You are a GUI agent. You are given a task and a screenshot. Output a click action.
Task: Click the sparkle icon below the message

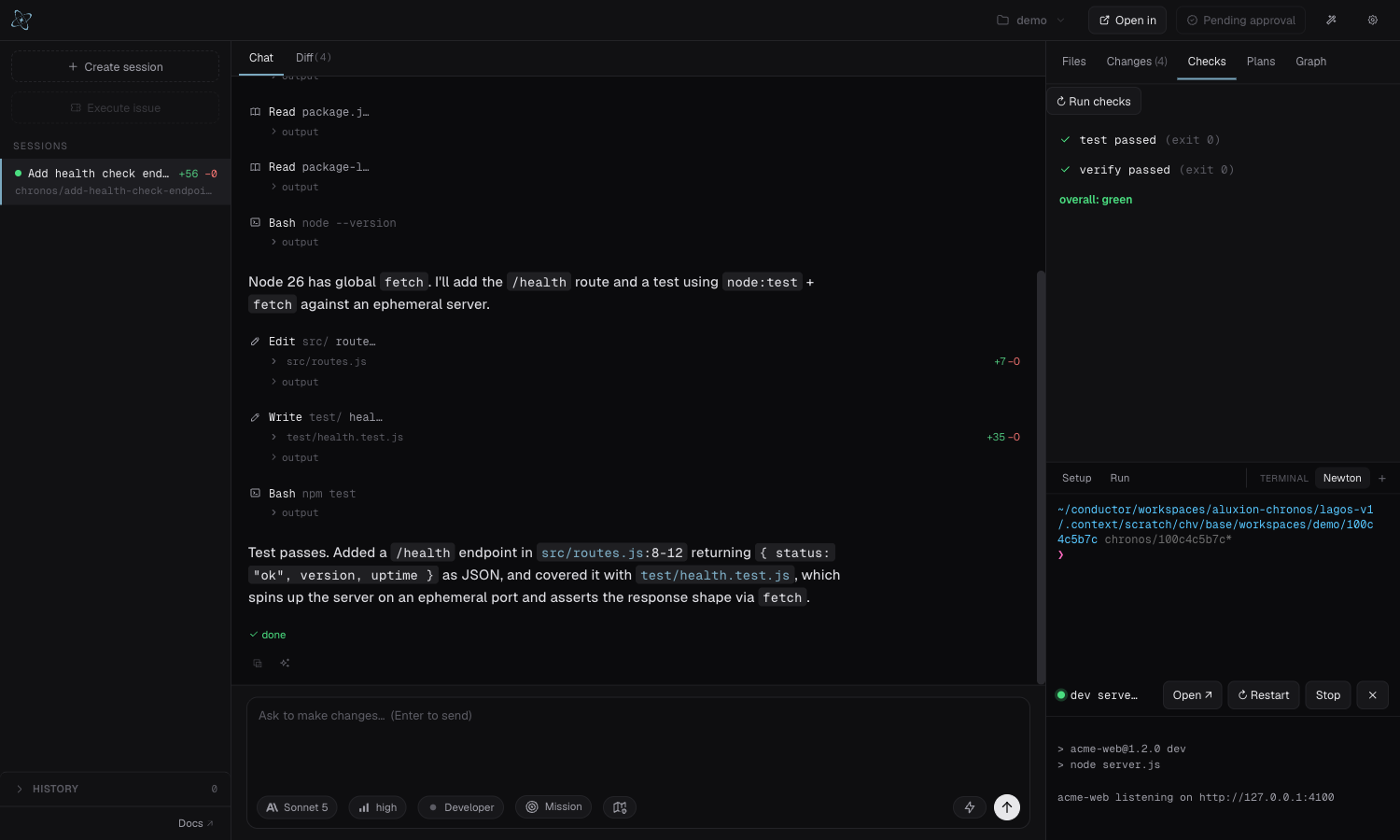(285, 664)
